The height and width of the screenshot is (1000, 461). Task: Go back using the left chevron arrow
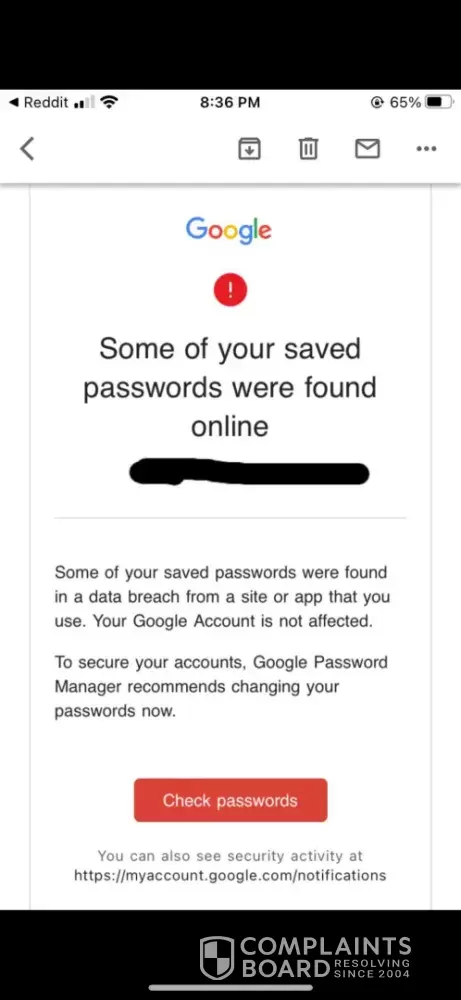click(x=27, y=149)
